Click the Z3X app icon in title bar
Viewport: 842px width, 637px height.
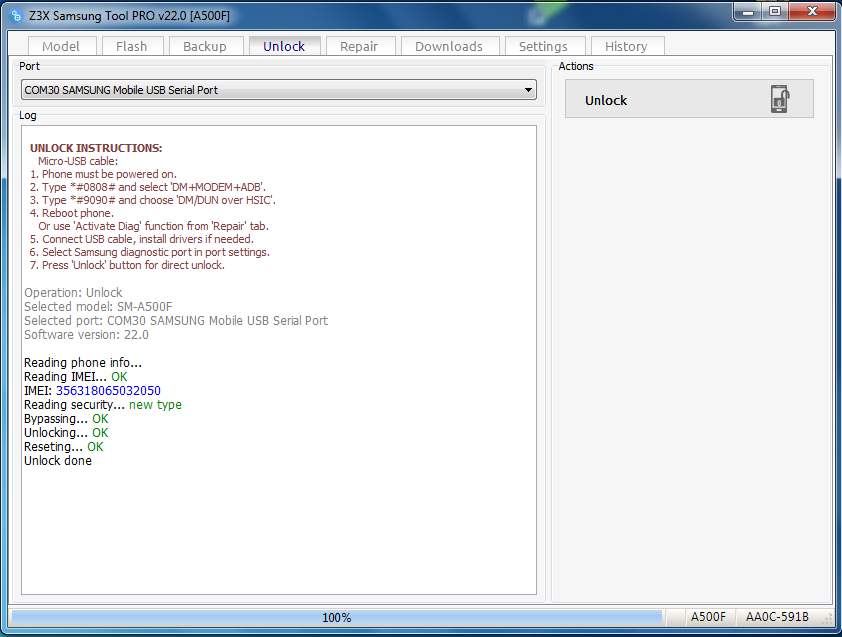click(16, 16)
